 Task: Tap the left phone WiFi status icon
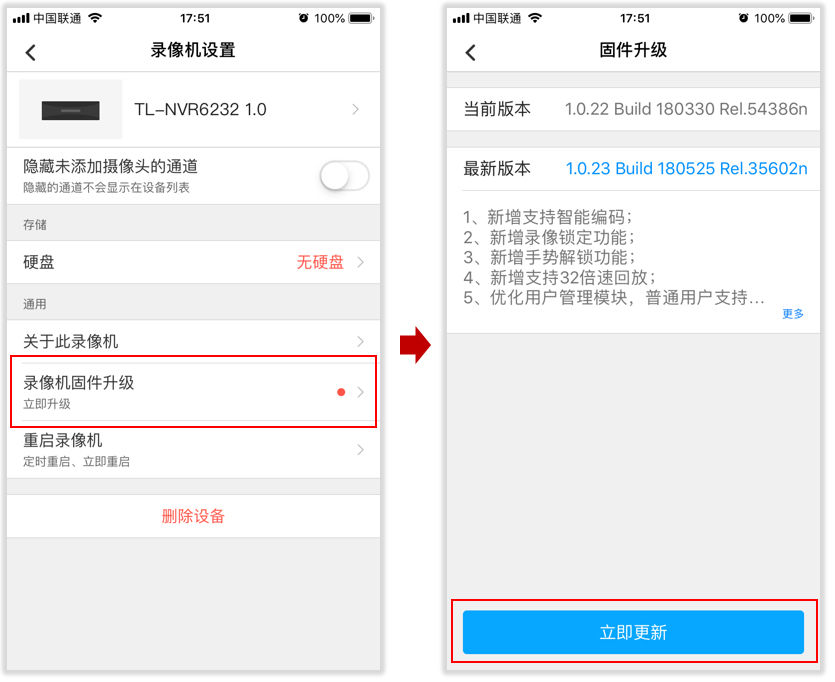(x=95, y=18)
